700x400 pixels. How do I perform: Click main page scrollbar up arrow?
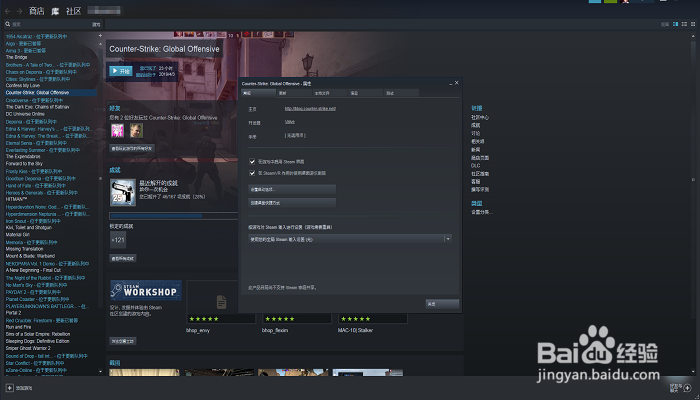(692, 34)
